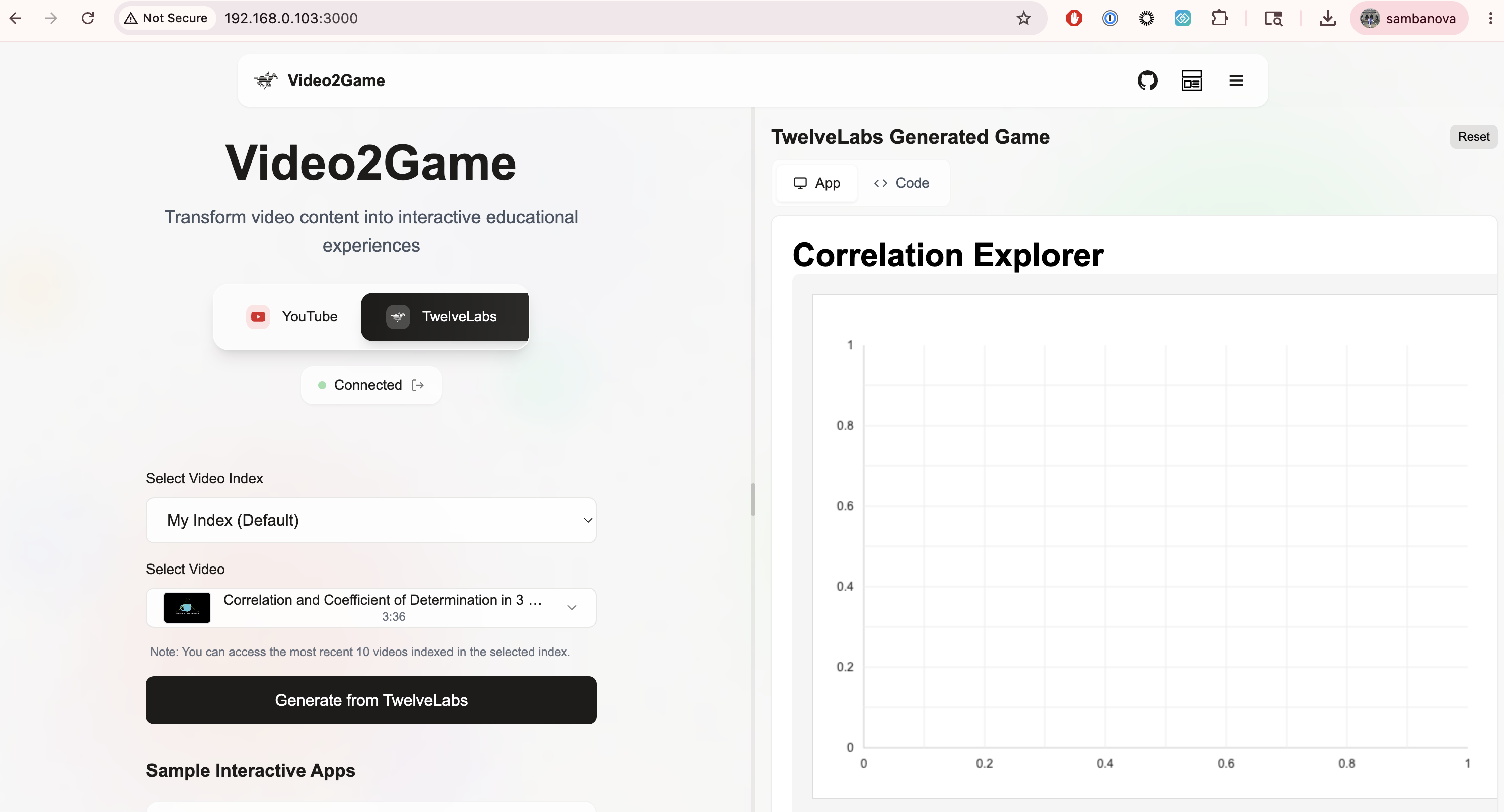This screenshot has width=1504, height=812.
Task: Disconnect using the logout arrow icon
Action: click(x=418, y=385)
